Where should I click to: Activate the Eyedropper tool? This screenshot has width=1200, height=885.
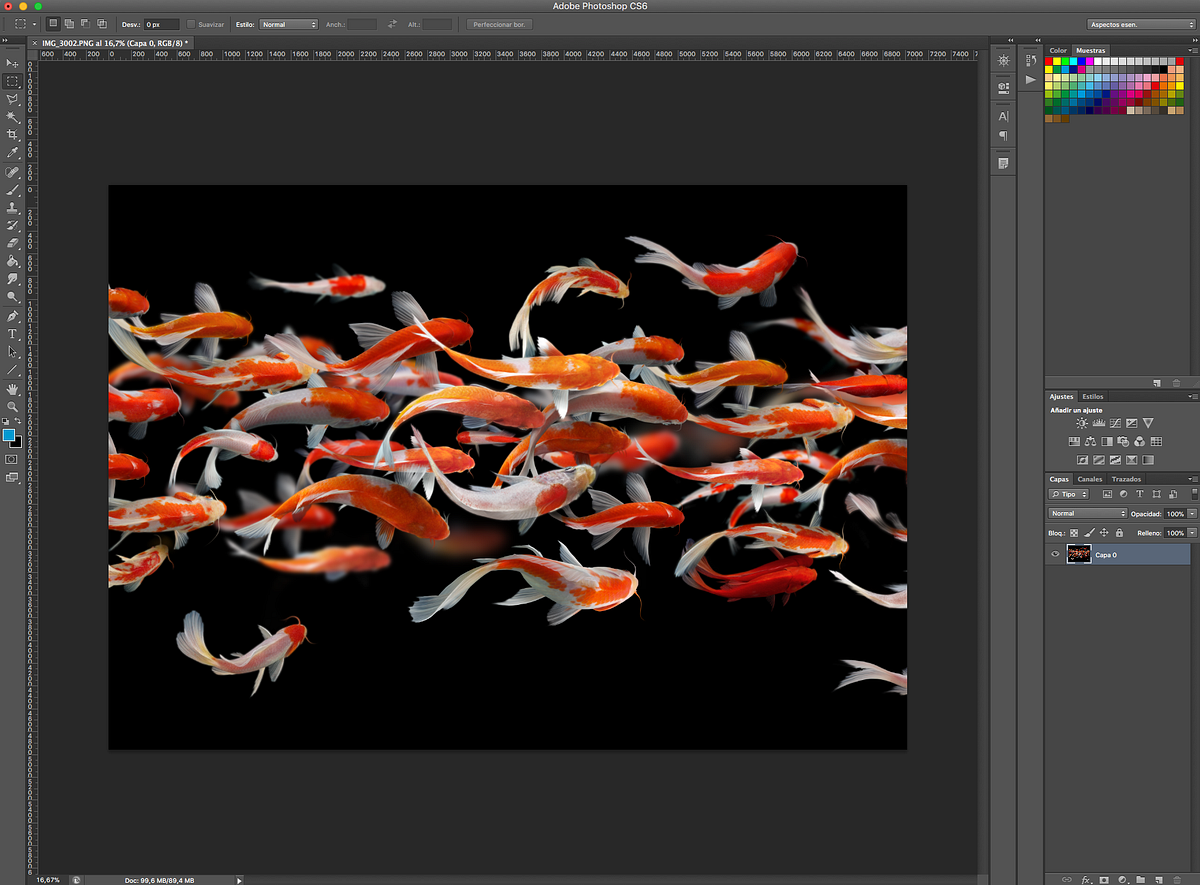pyautogui.click(x=13, y=153)
